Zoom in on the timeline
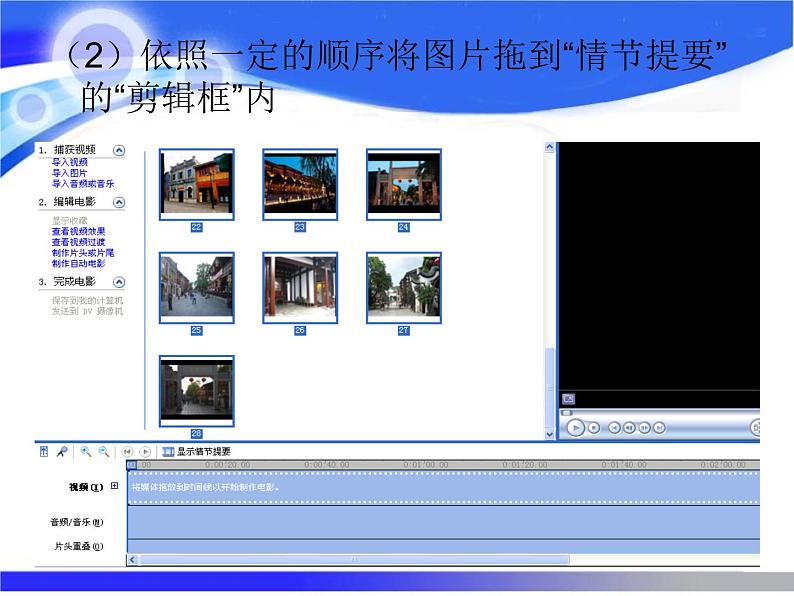 pos(86,451)
